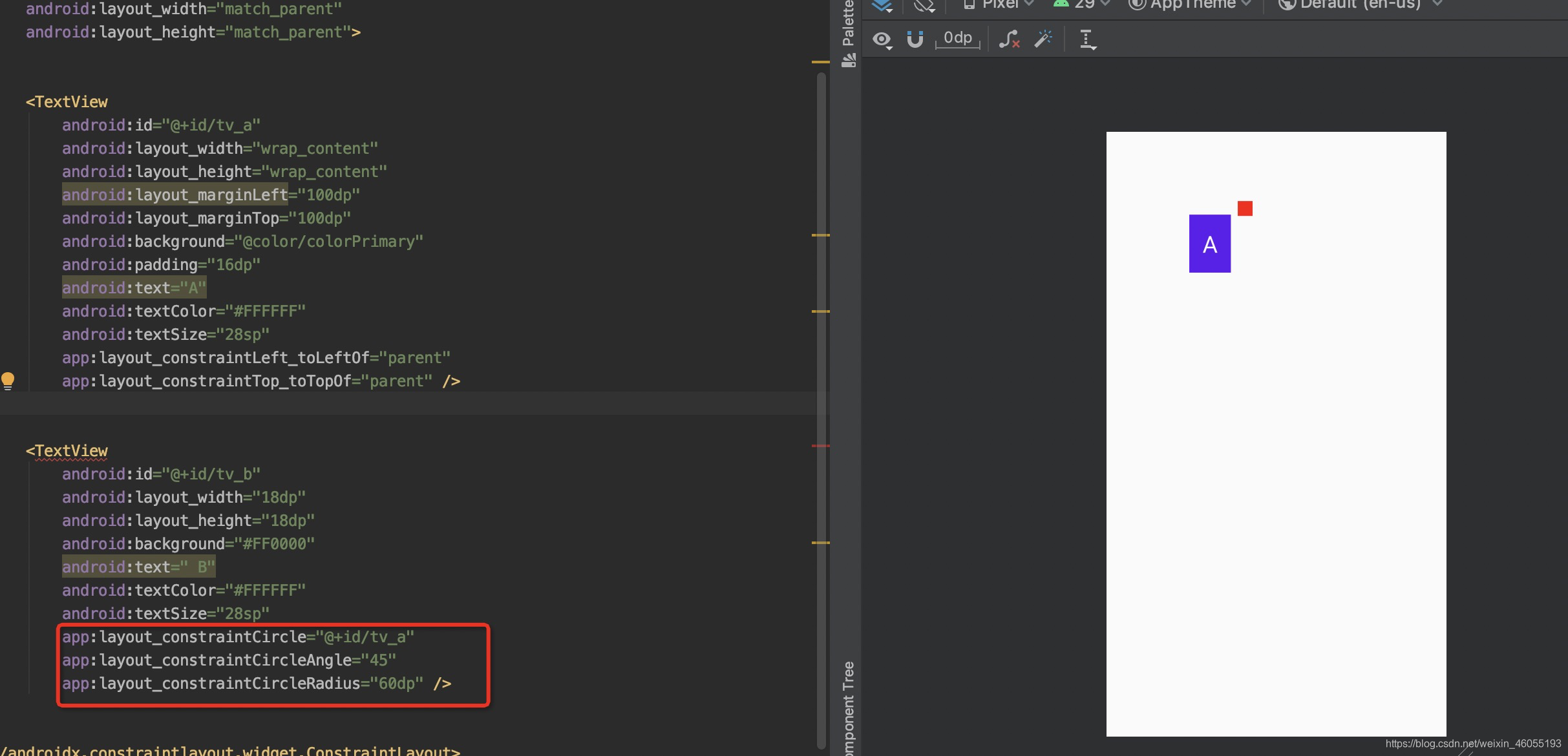Toggle the Autoconnect magnet icon
The image size is (1568, 756).
(x=915, y=39)
